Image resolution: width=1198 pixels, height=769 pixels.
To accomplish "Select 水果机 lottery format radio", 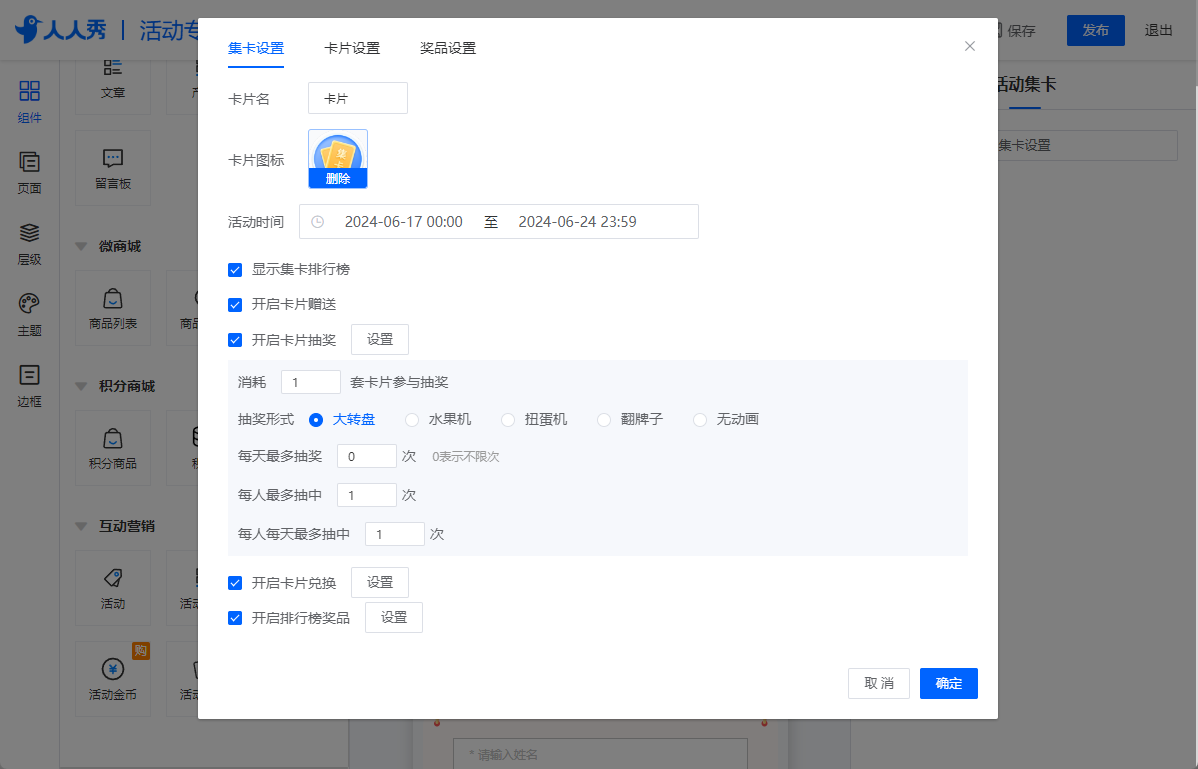I will pyautogui.click(x=412, y=419).
